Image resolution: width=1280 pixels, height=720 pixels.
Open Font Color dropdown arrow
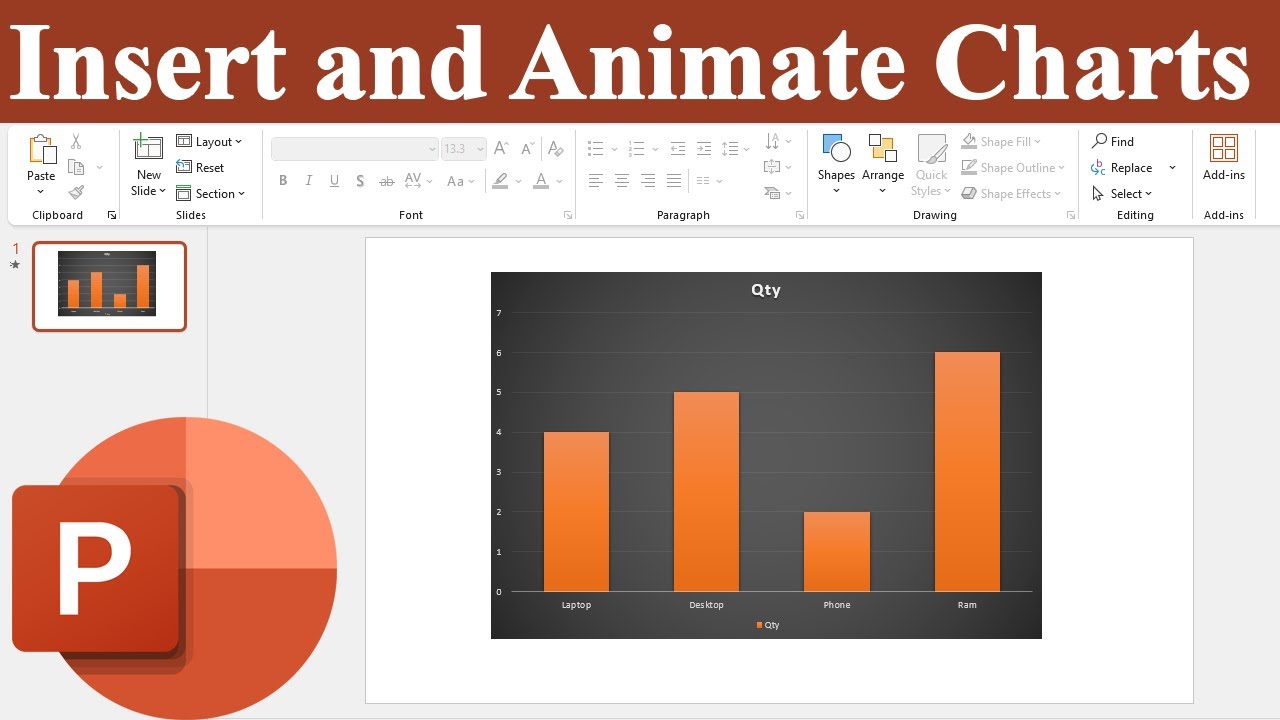click(x=560, y=181)
